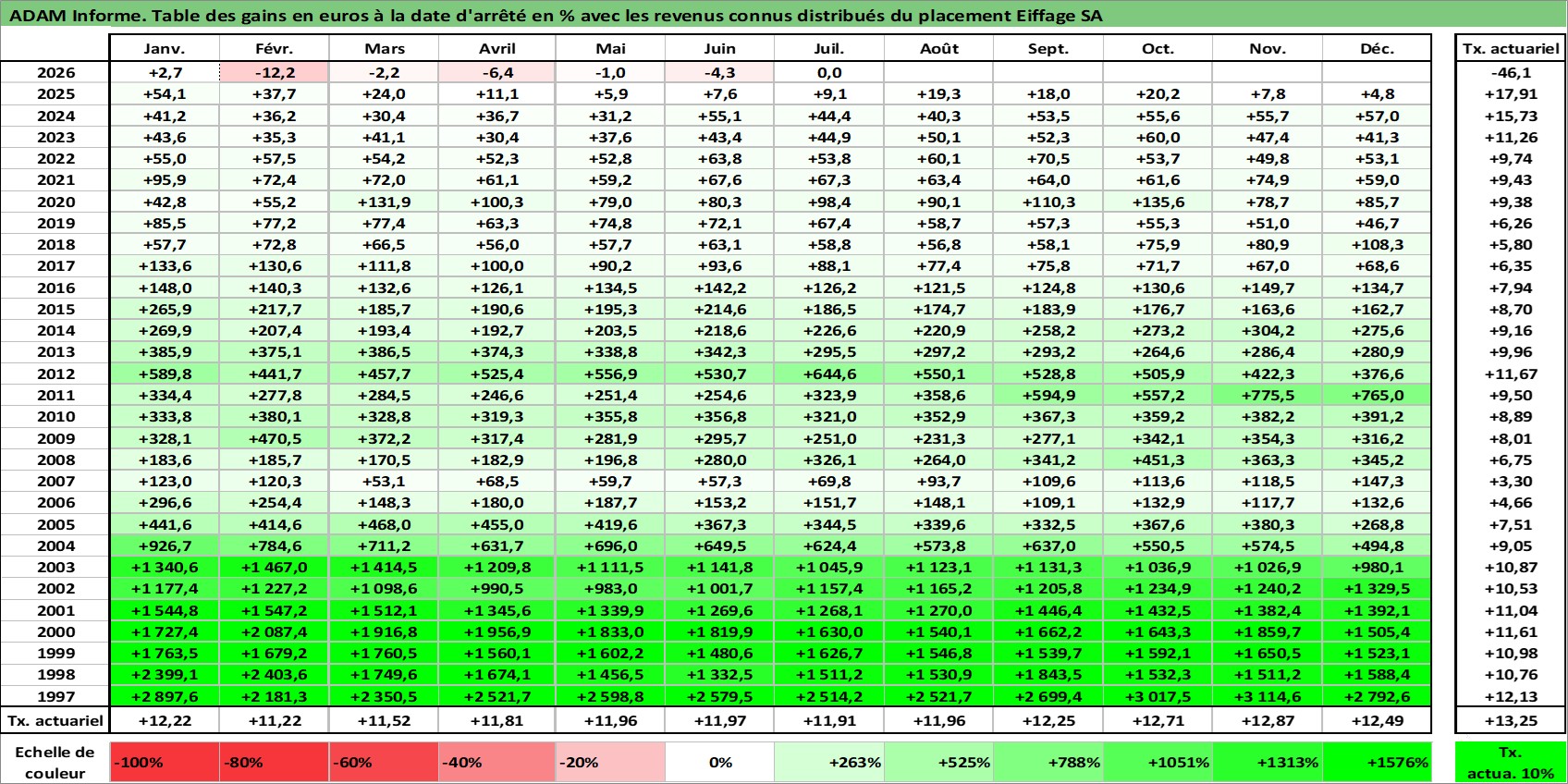1568x784 pixels.
Task: Click the 2020 year row label
Action: [55, 202]
